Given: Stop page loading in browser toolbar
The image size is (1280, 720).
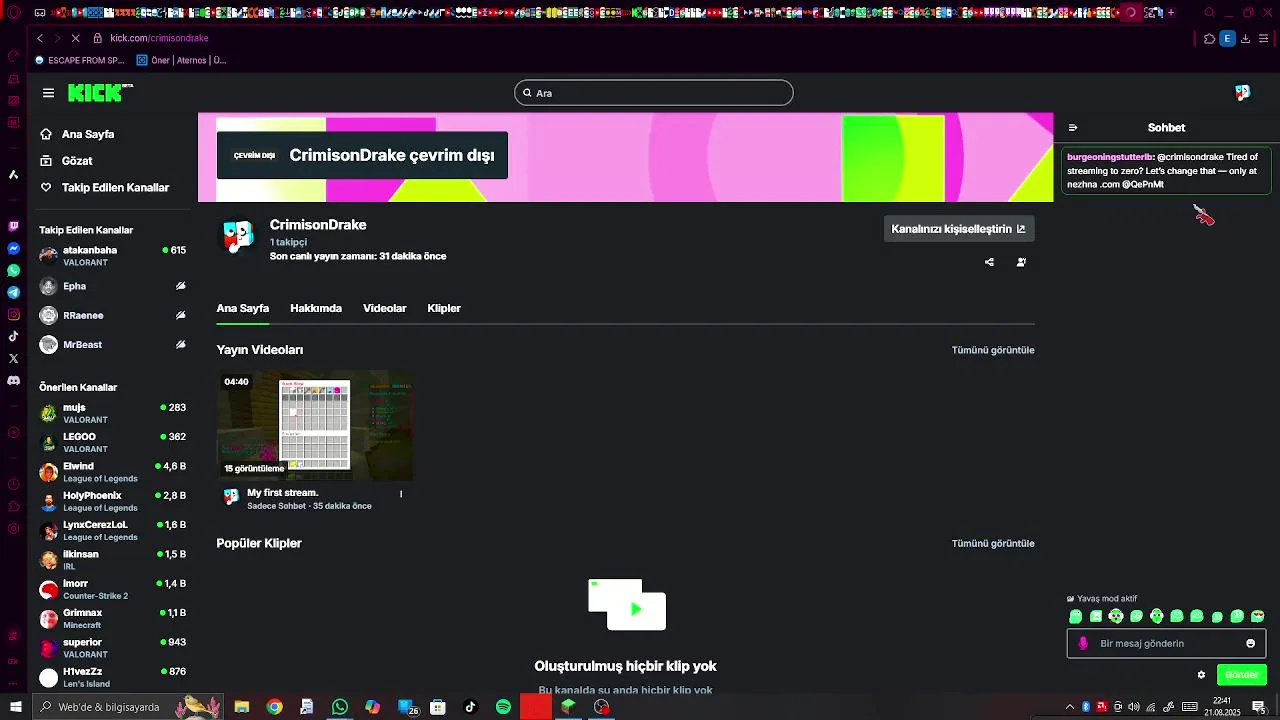Looking at the screenshot, I should (75, 38).
